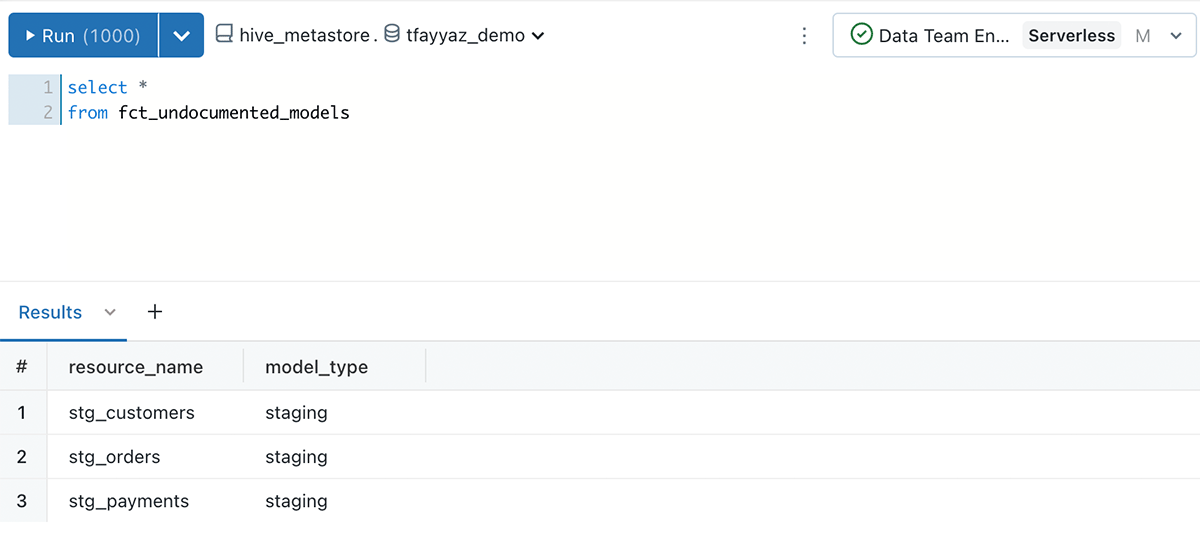
Task: Click line 2 in the SQL editor
Action: [x=208, y=113]
